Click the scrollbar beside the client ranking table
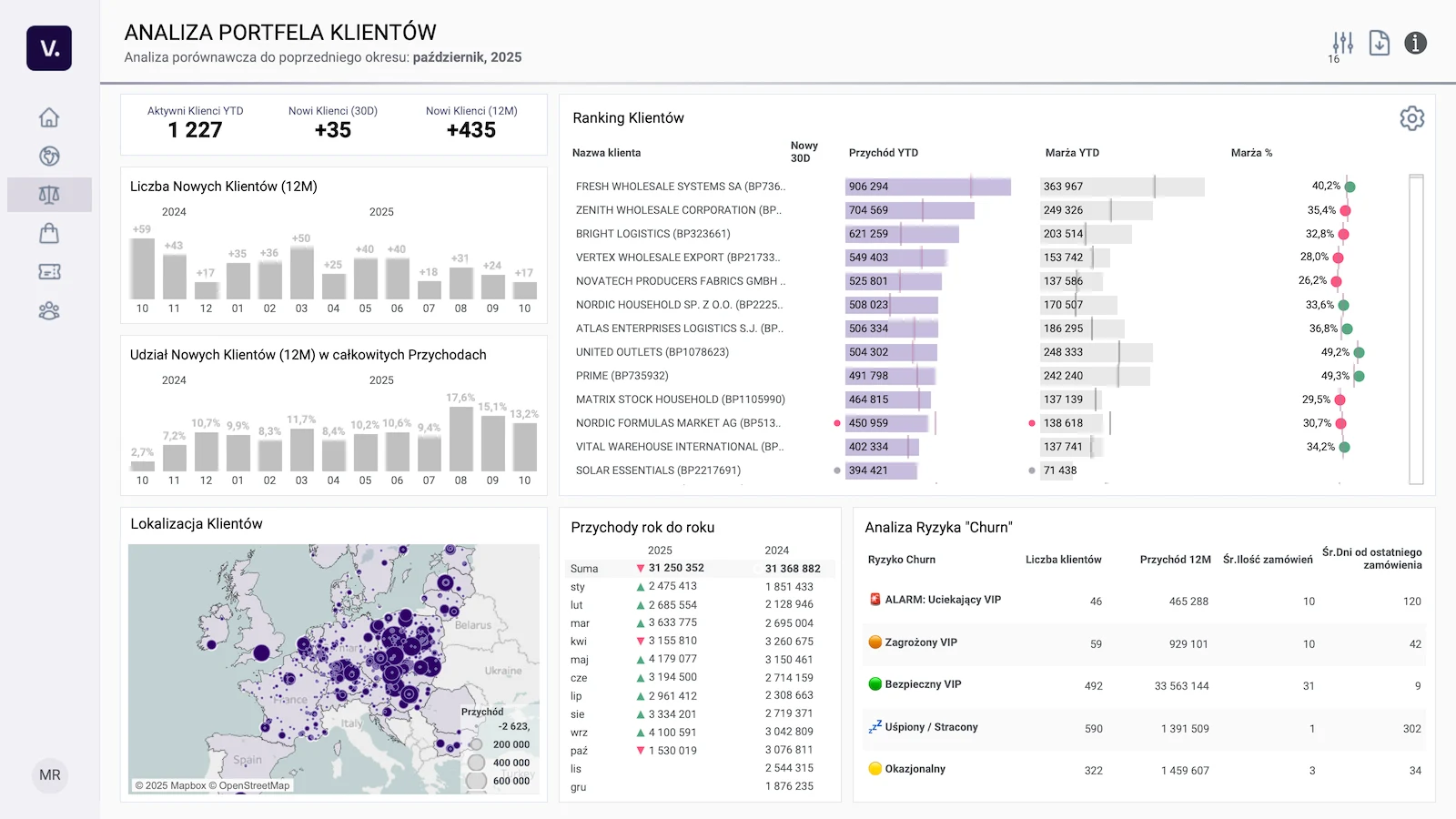Screen dimensions: 1456x819 1413,328
